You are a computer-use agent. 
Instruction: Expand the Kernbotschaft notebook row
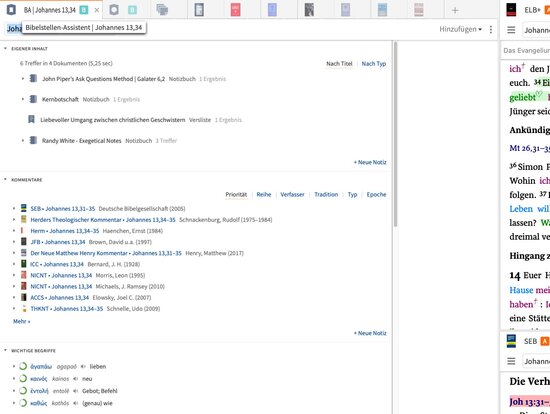click(x=23, y=99)
